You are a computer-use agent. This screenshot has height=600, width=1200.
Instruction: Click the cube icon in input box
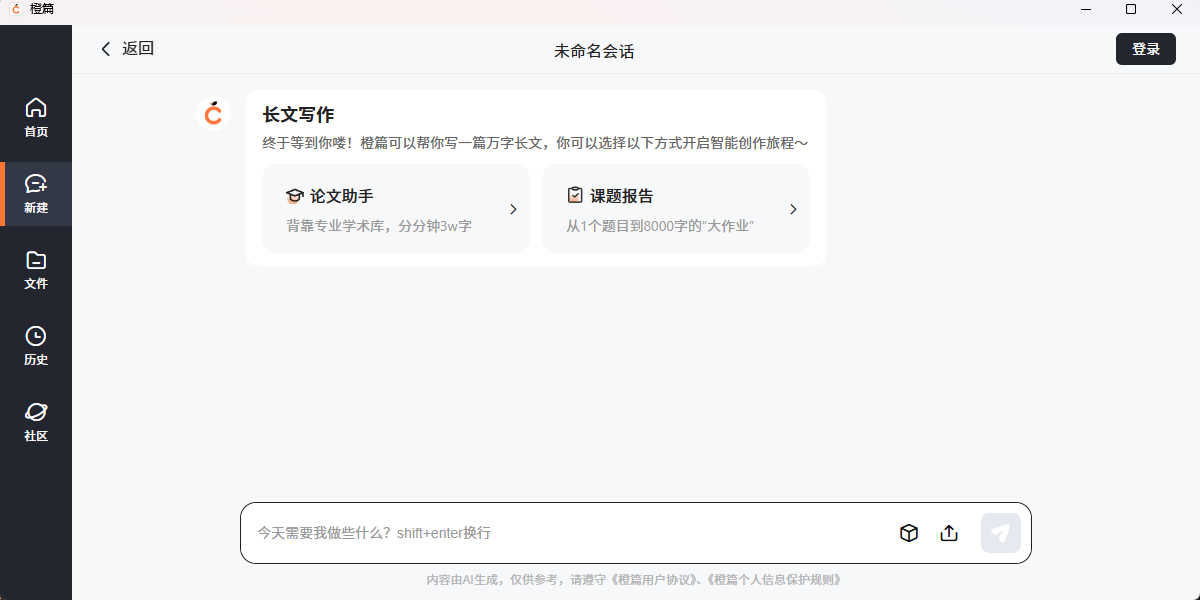(908, 533)
